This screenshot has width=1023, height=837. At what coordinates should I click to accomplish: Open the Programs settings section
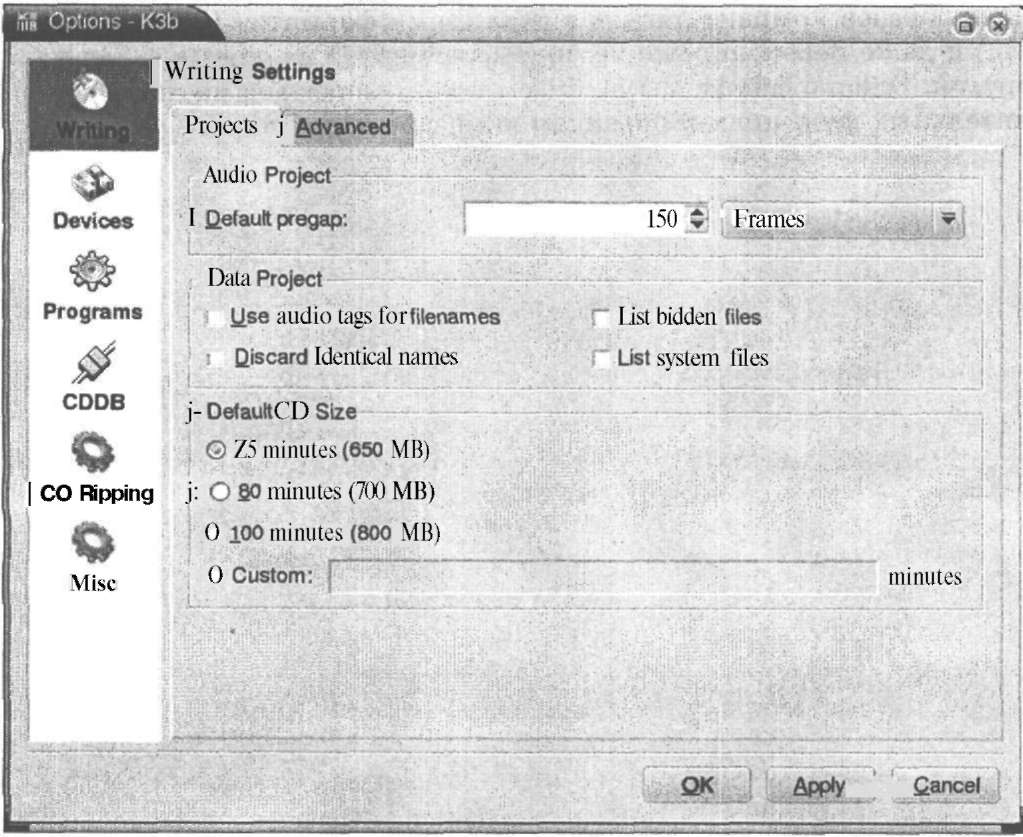point(93,287)
